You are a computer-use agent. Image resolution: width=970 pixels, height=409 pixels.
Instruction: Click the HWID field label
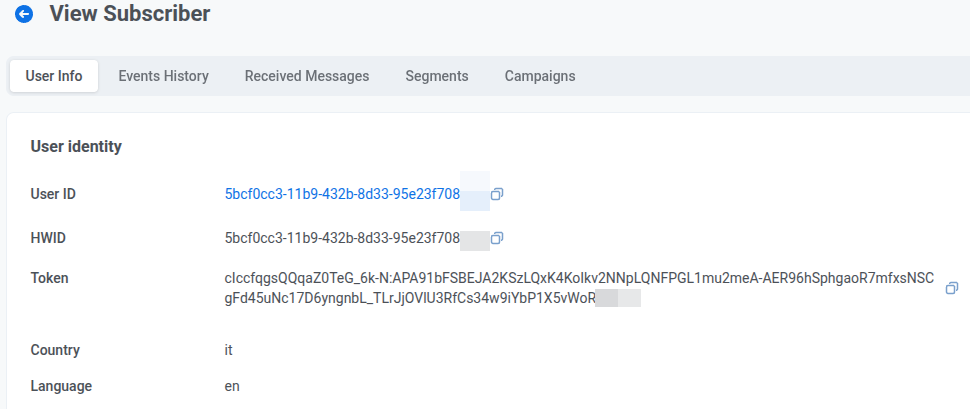(48, 238)
